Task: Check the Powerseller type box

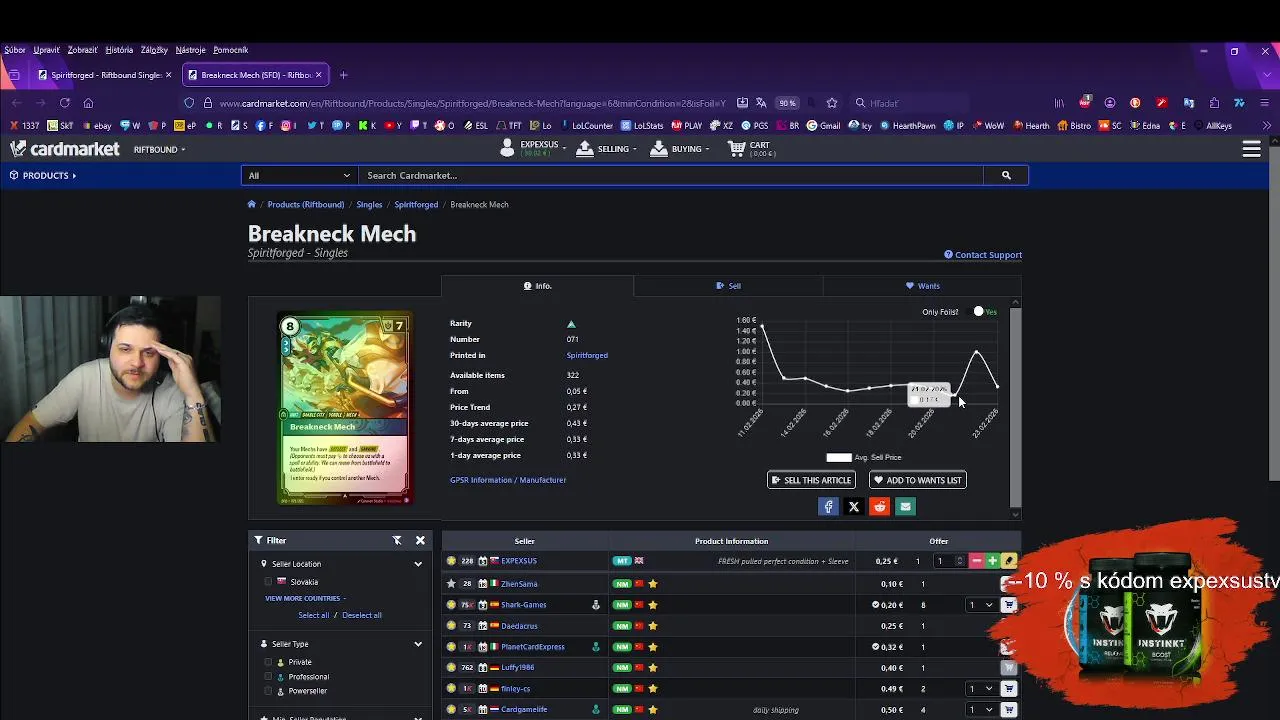Action: (x=268, y=691)
